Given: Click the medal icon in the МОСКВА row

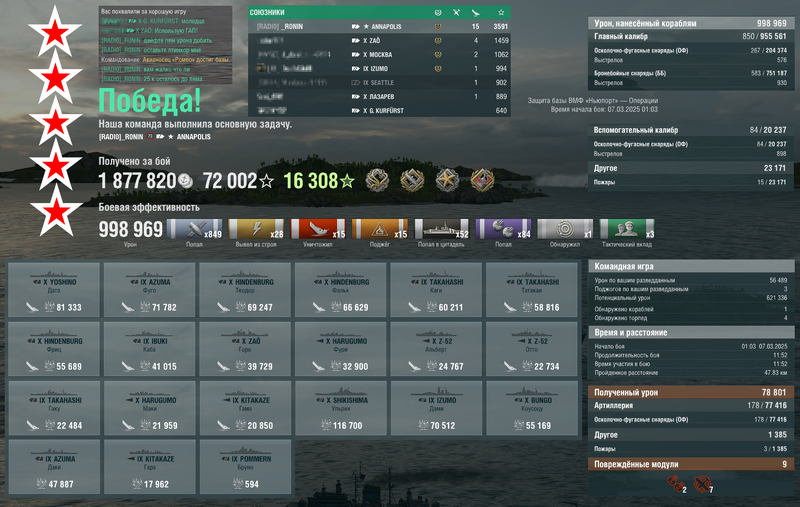Looking at the screenshot, I should (438, 55).
